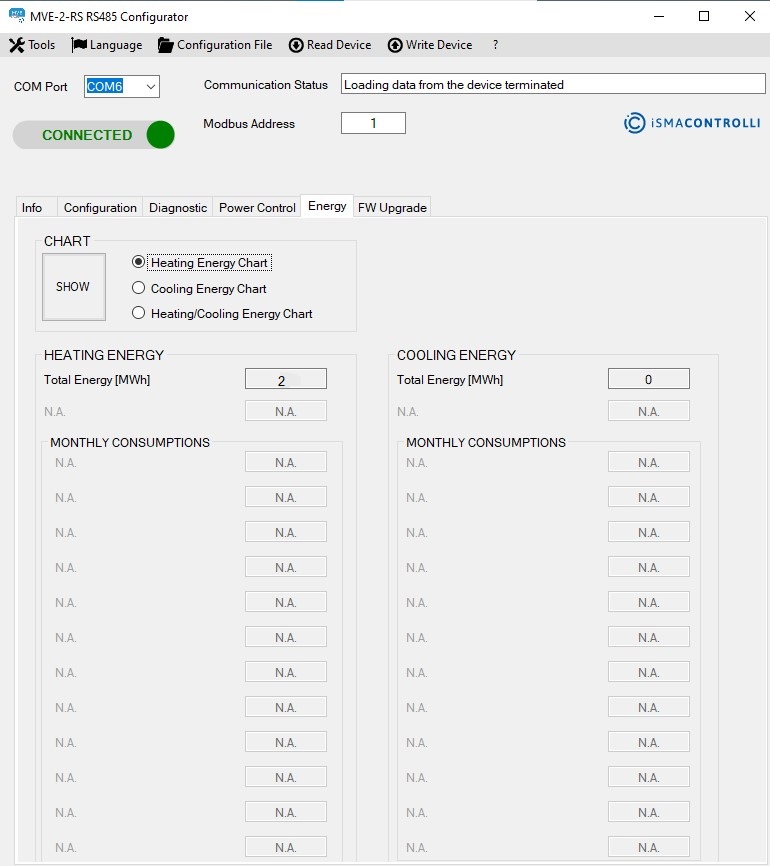Expand the COM Port dropdown
The width and height of the screenshot is (770, 866).
click(x=151, y=87)
